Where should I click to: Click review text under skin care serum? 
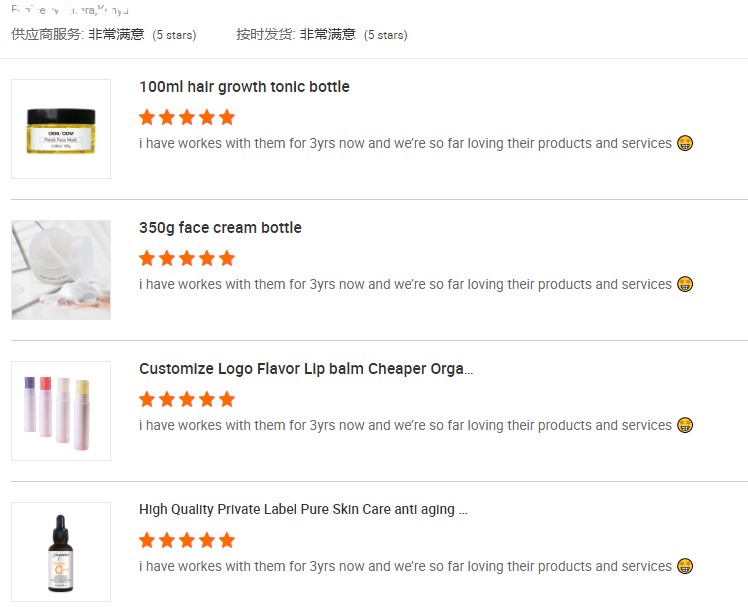(405, 566)
